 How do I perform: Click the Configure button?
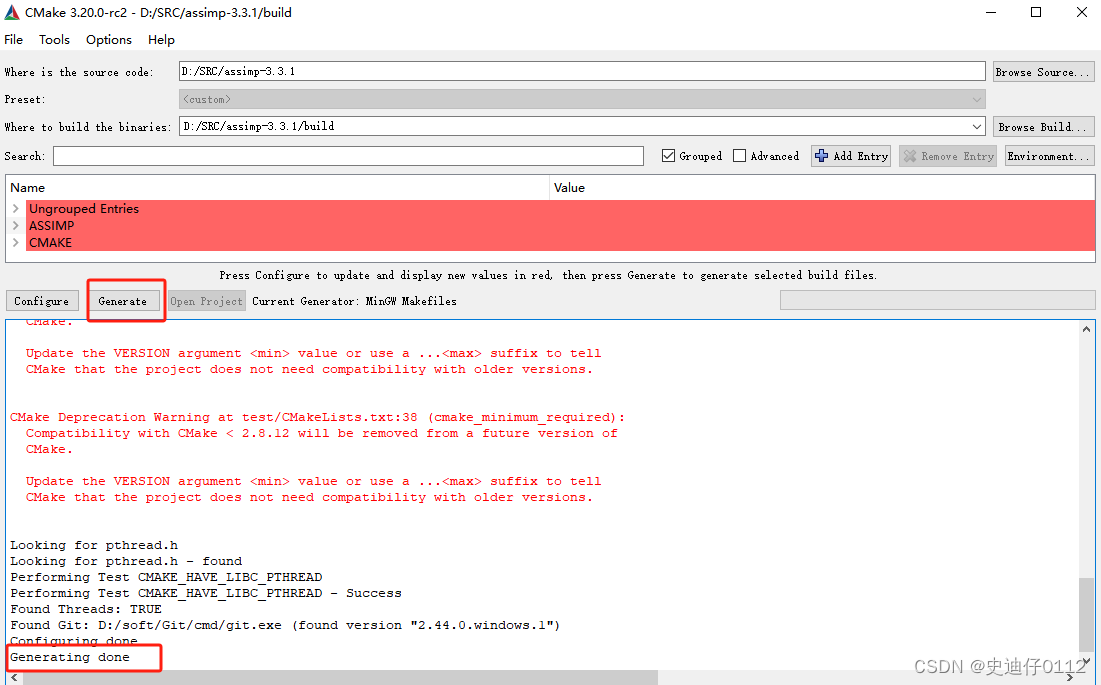41,301
